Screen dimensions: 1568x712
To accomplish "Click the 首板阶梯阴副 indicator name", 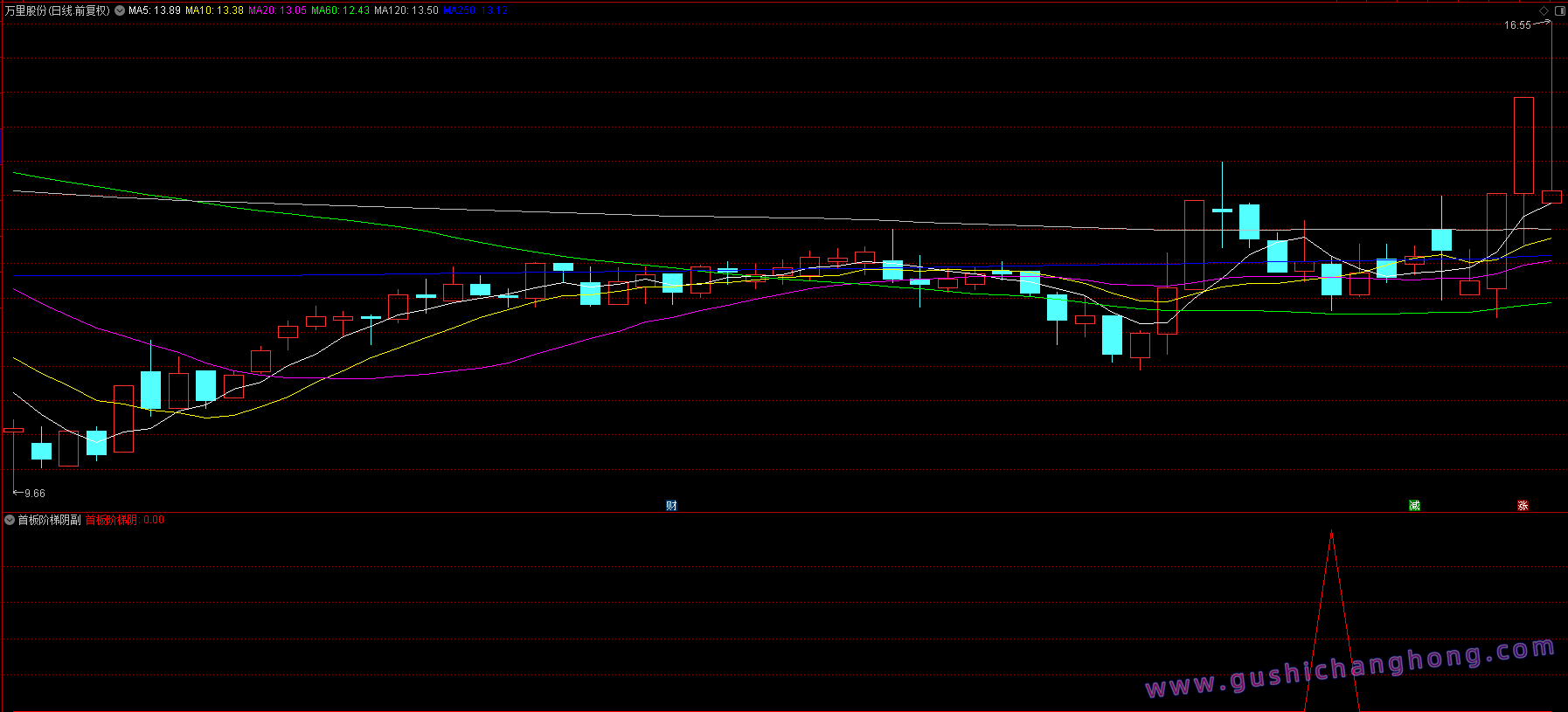I will (49, 520).
